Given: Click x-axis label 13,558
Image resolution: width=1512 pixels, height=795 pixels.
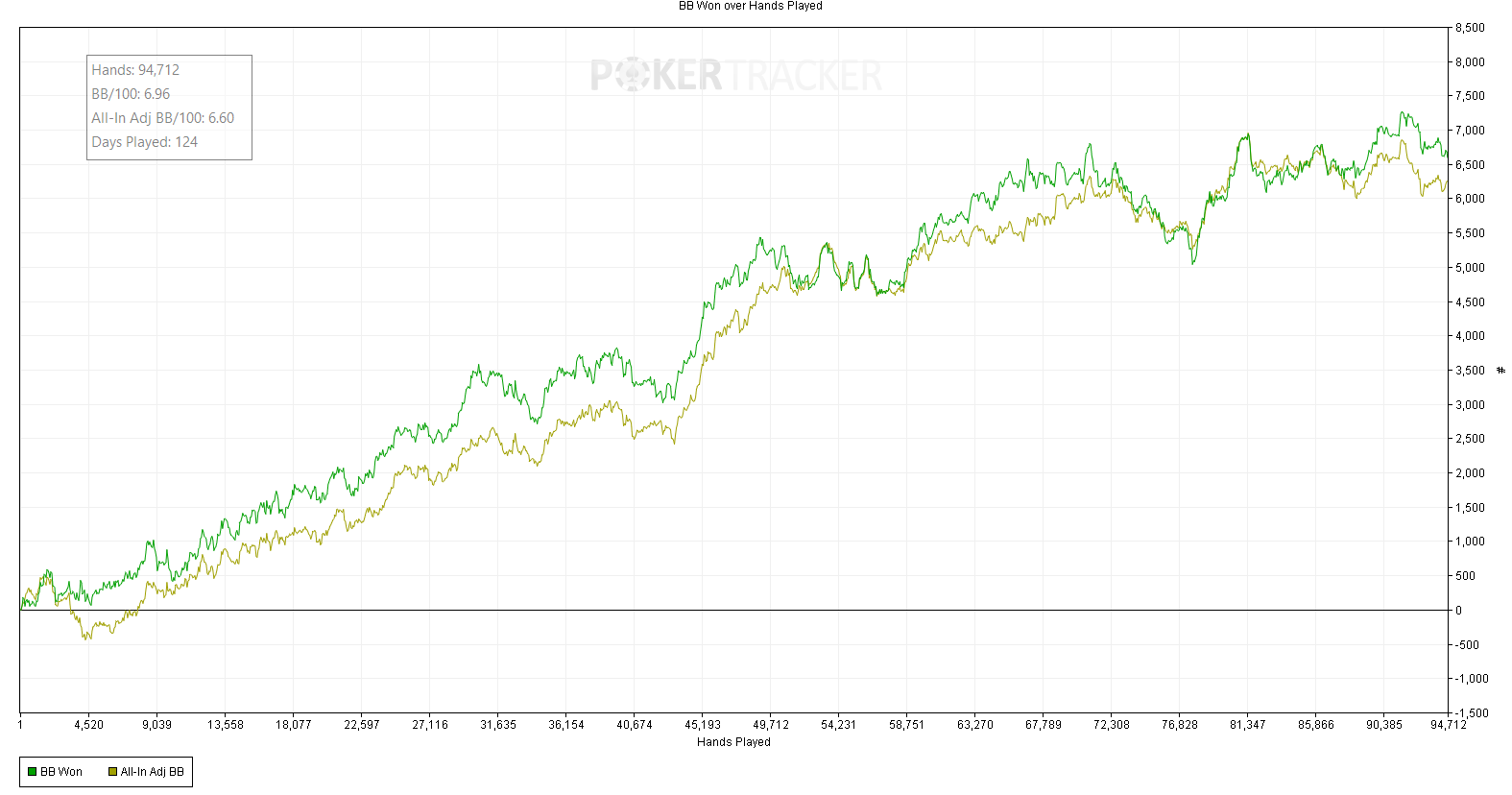Looking at the screenshot, I should (225, 725).
